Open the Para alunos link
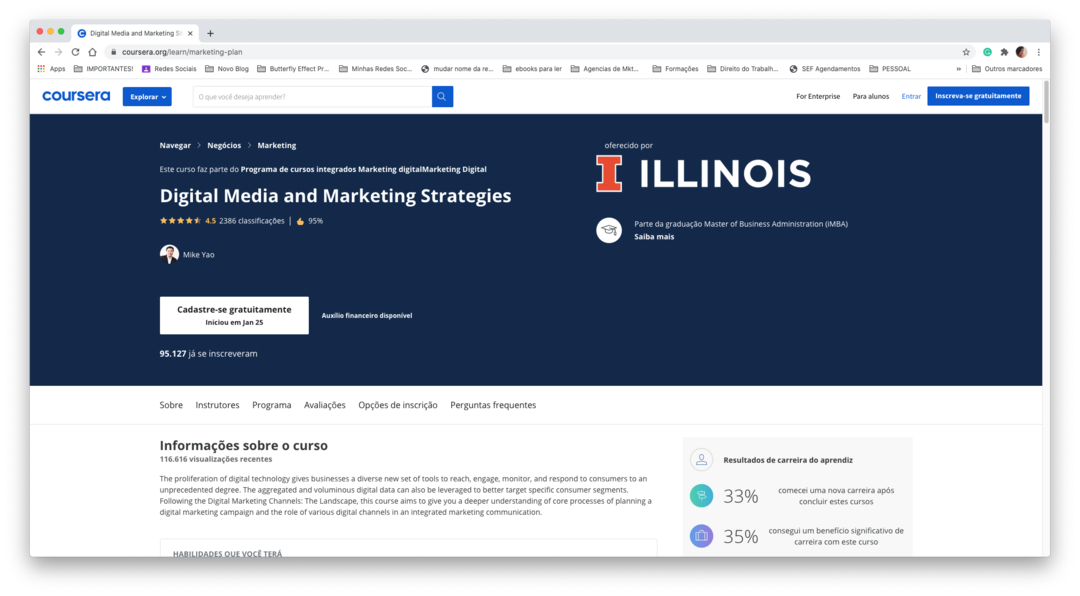Screen dimensions: 1080x596 tap(871, 96)
